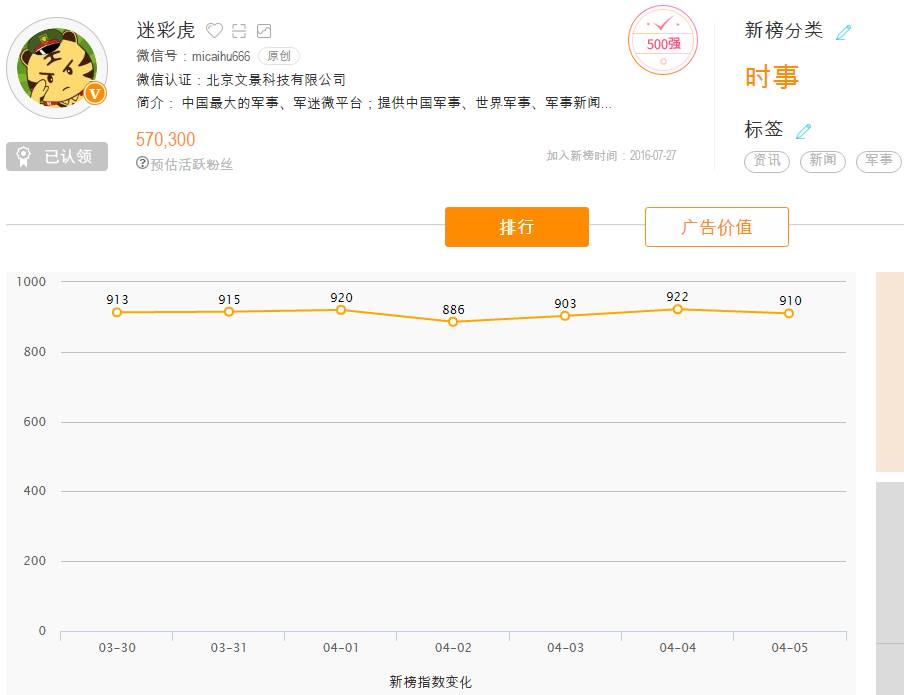This screenshot has height=695, width=904.
Task: Click the 原创 badge label
Action: pos(279,56)
